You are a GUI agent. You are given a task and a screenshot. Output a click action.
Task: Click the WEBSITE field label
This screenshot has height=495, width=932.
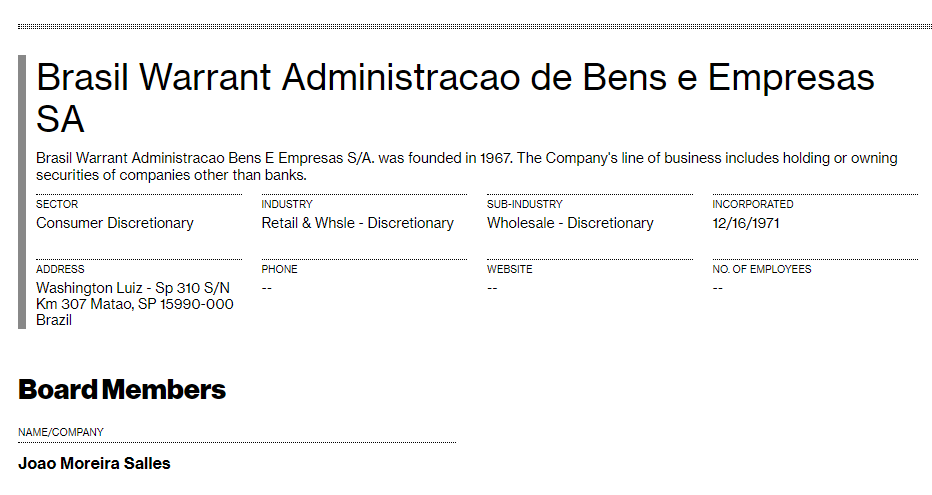pyautogui.click(x=510, y=269)
